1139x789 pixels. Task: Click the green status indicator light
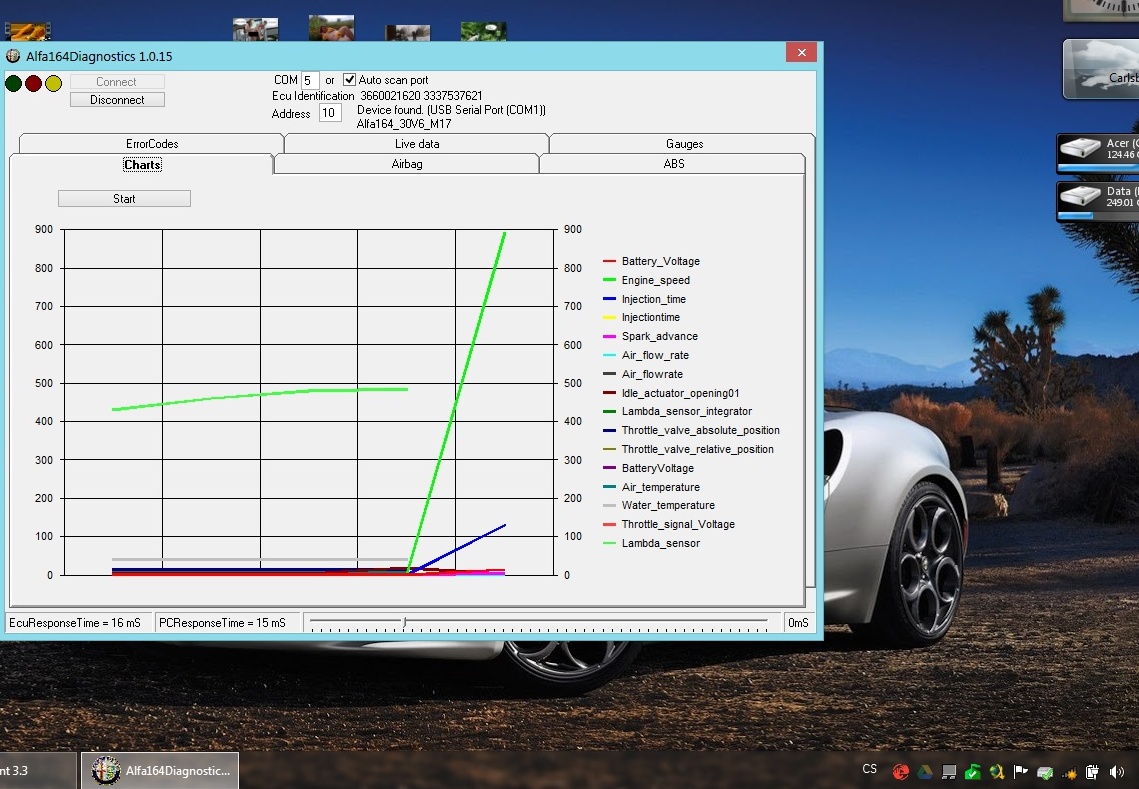coord(13,84)
